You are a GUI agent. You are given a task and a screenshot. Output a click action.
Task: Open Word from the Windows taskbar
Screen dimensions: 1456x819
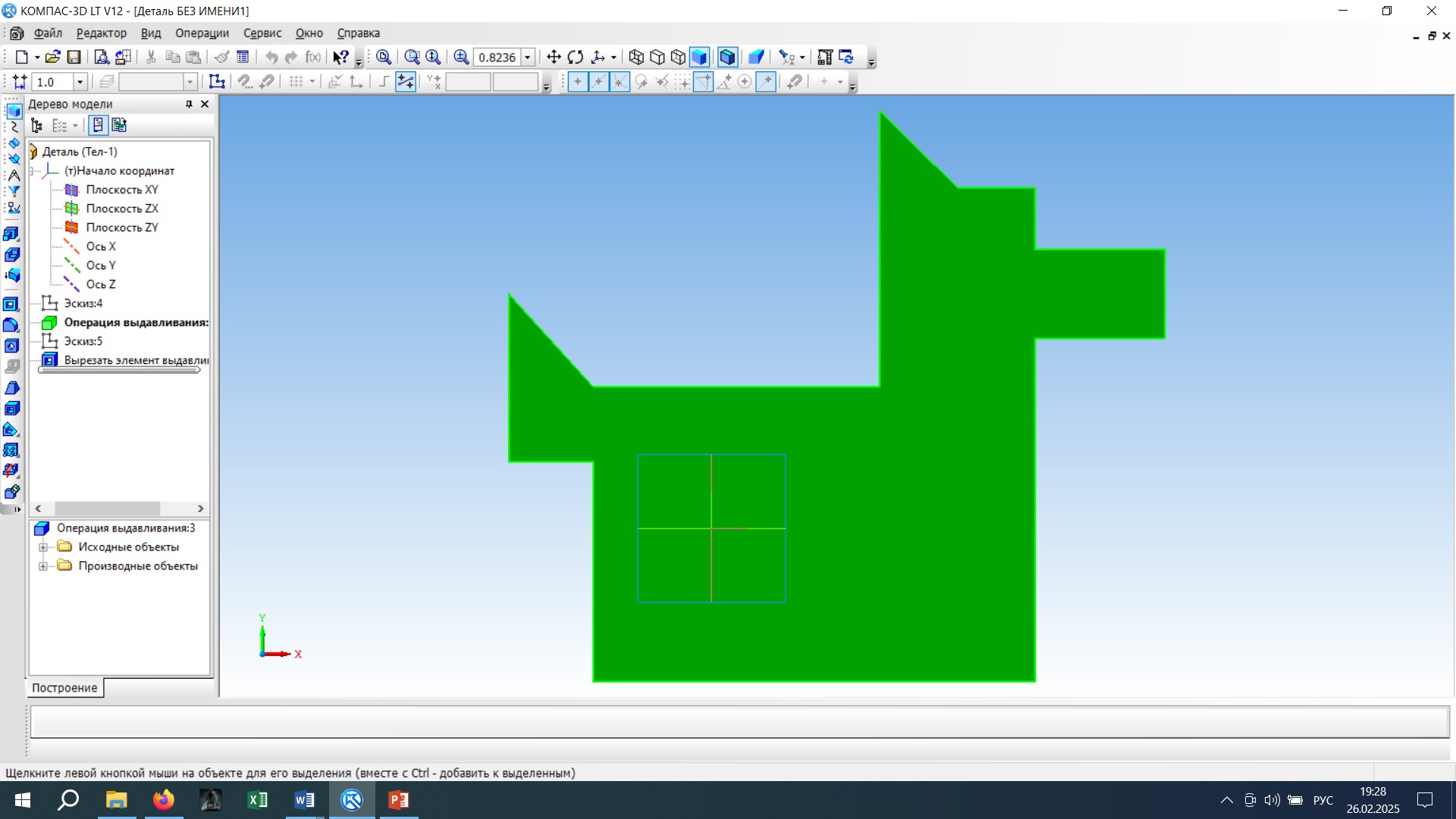(304, 800)
